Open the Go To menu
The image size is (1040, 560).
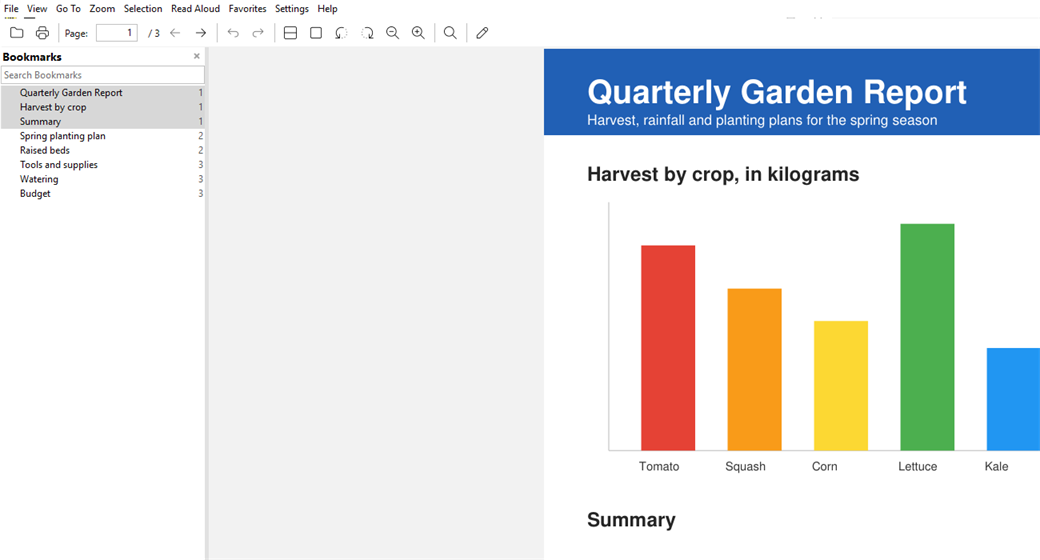coord(68,9)
